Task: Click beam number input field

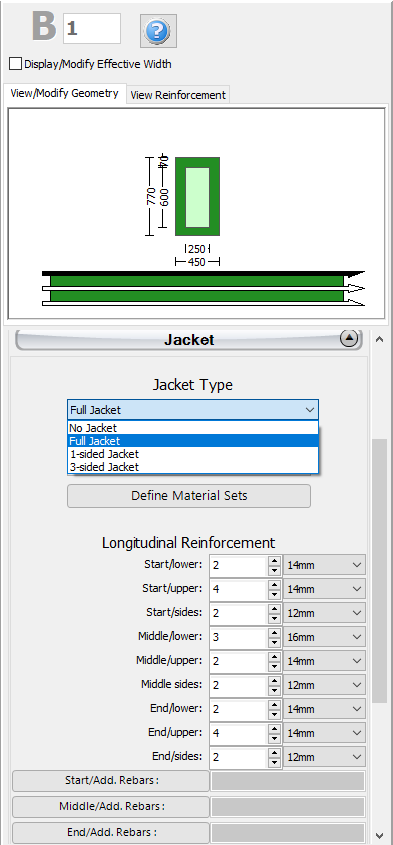Action: coord(92,29)
